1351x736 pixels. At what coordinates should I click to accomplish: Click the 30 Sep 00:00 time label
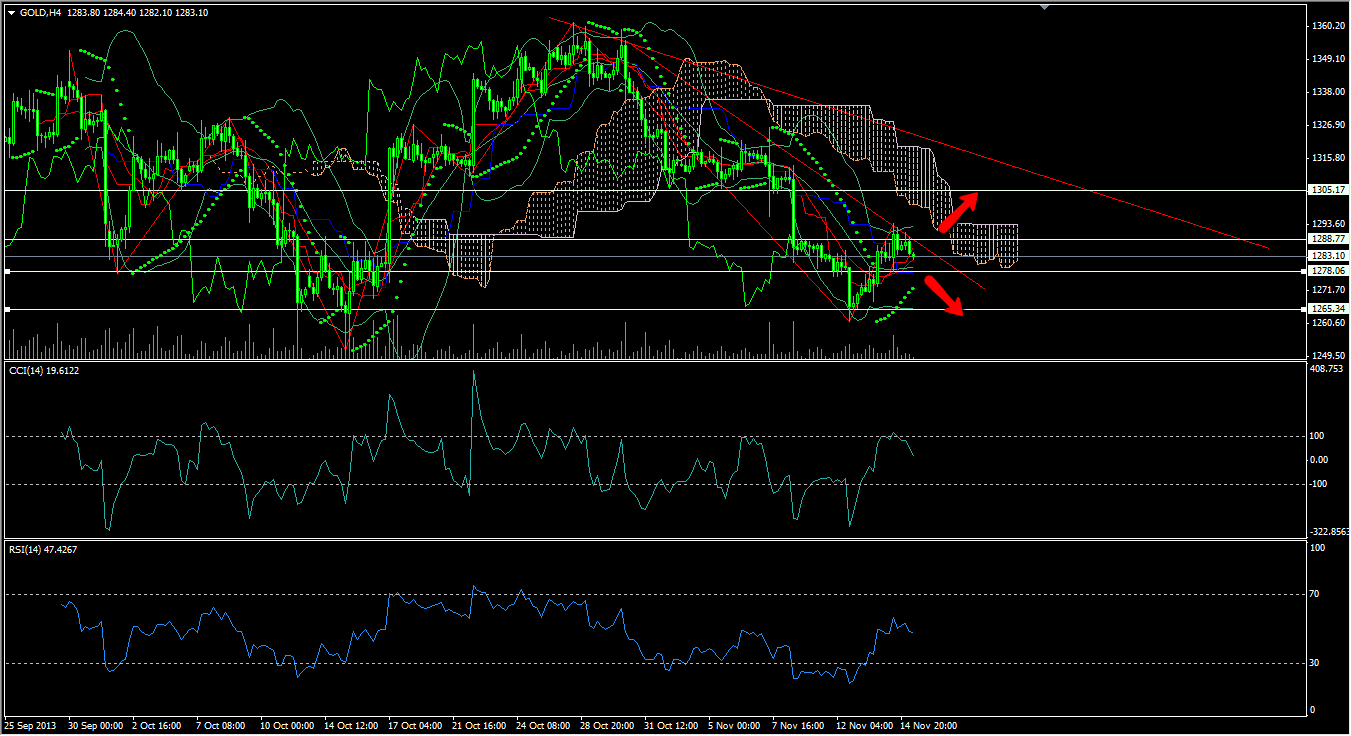pos(96,727)
